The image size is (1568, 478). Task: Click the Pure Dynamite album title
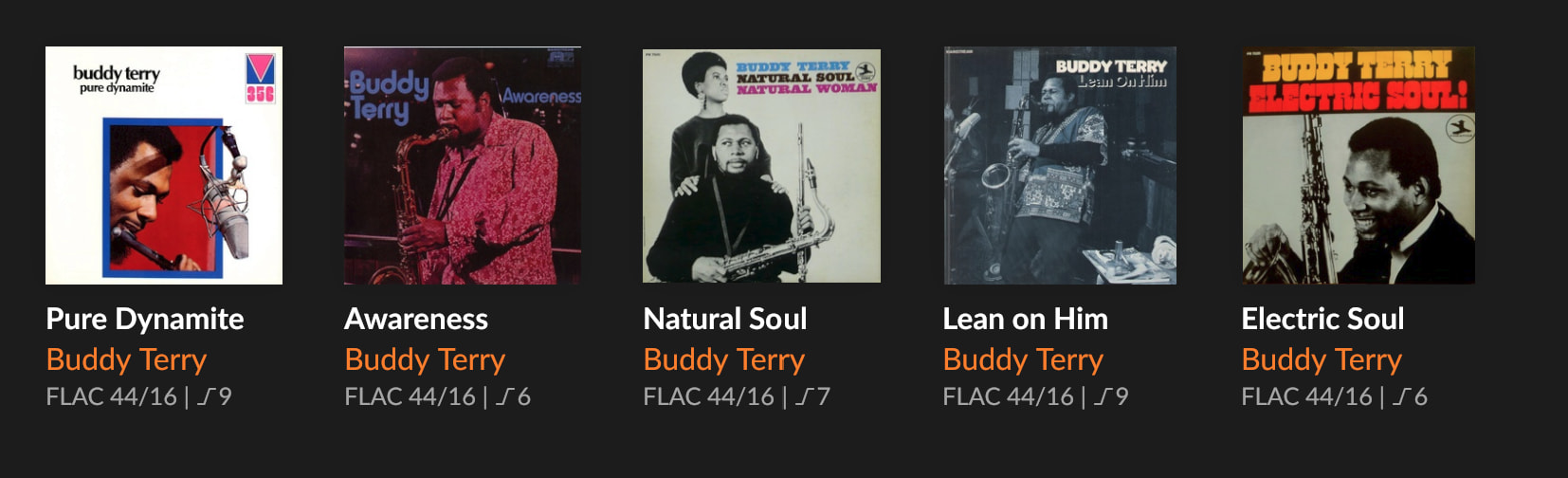tap(145, 319)
